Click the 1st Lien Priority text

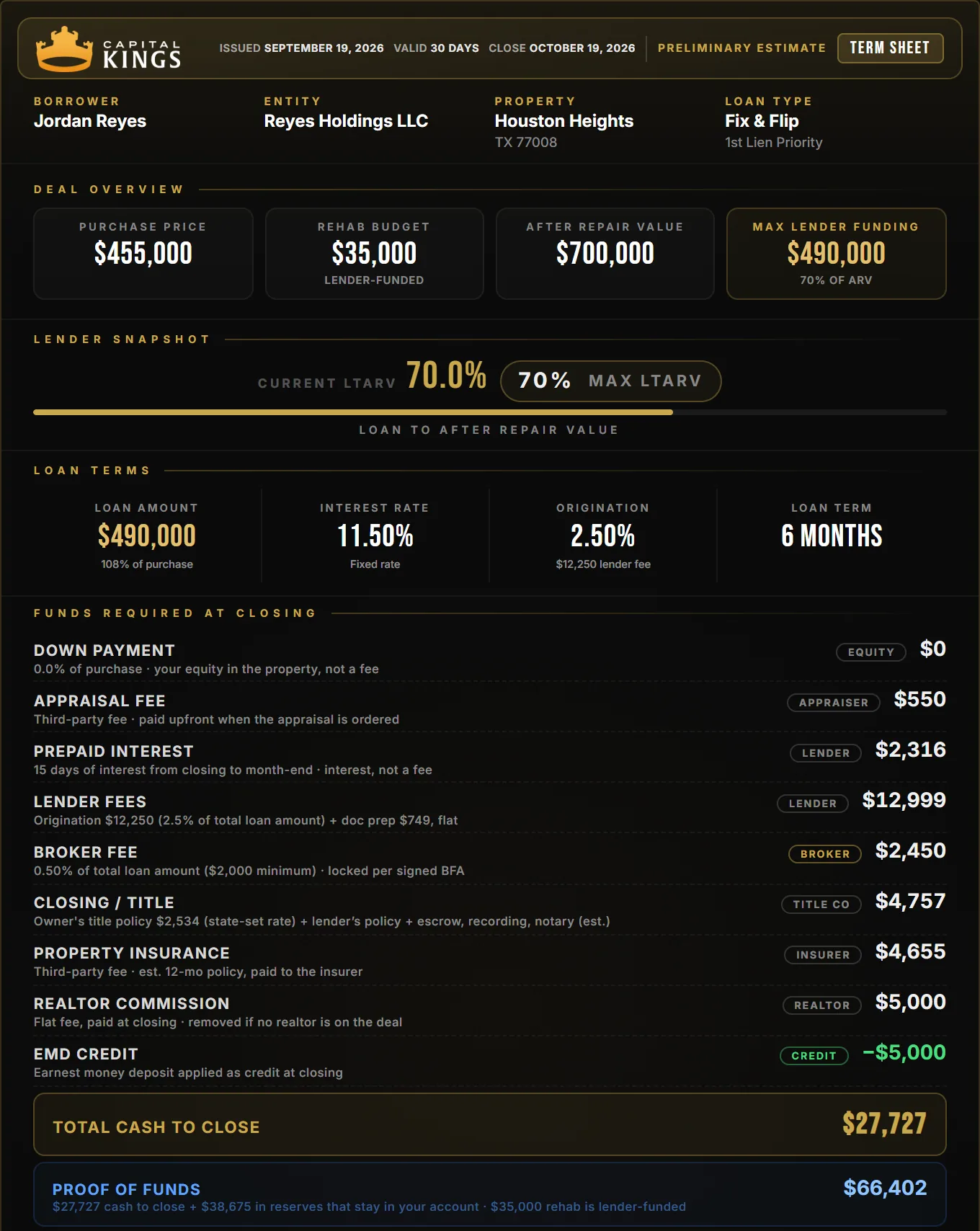pyautogui.click(x=773, y=143)
